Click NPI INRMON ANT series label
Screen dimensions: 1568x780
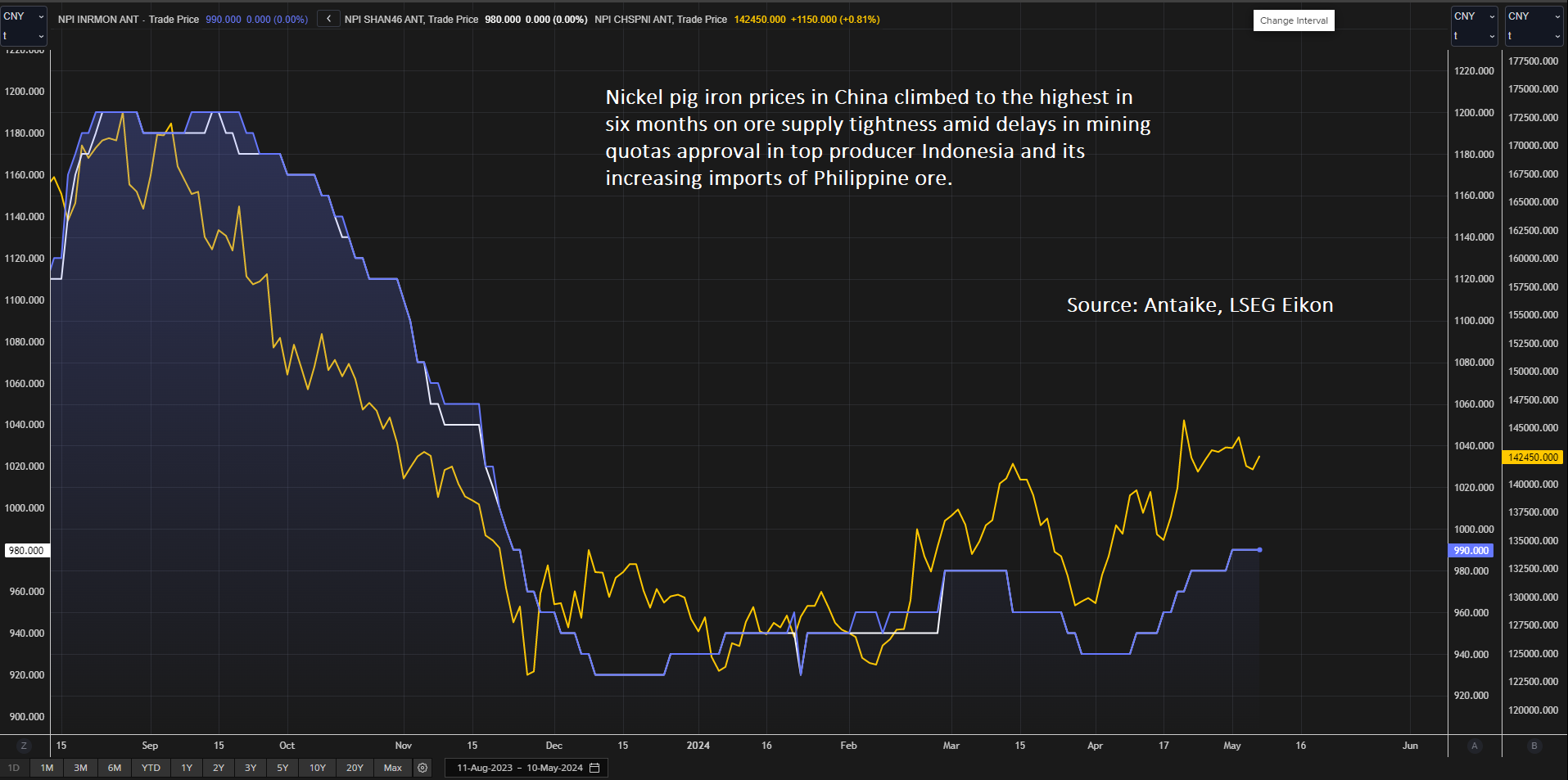coord(98,20)
